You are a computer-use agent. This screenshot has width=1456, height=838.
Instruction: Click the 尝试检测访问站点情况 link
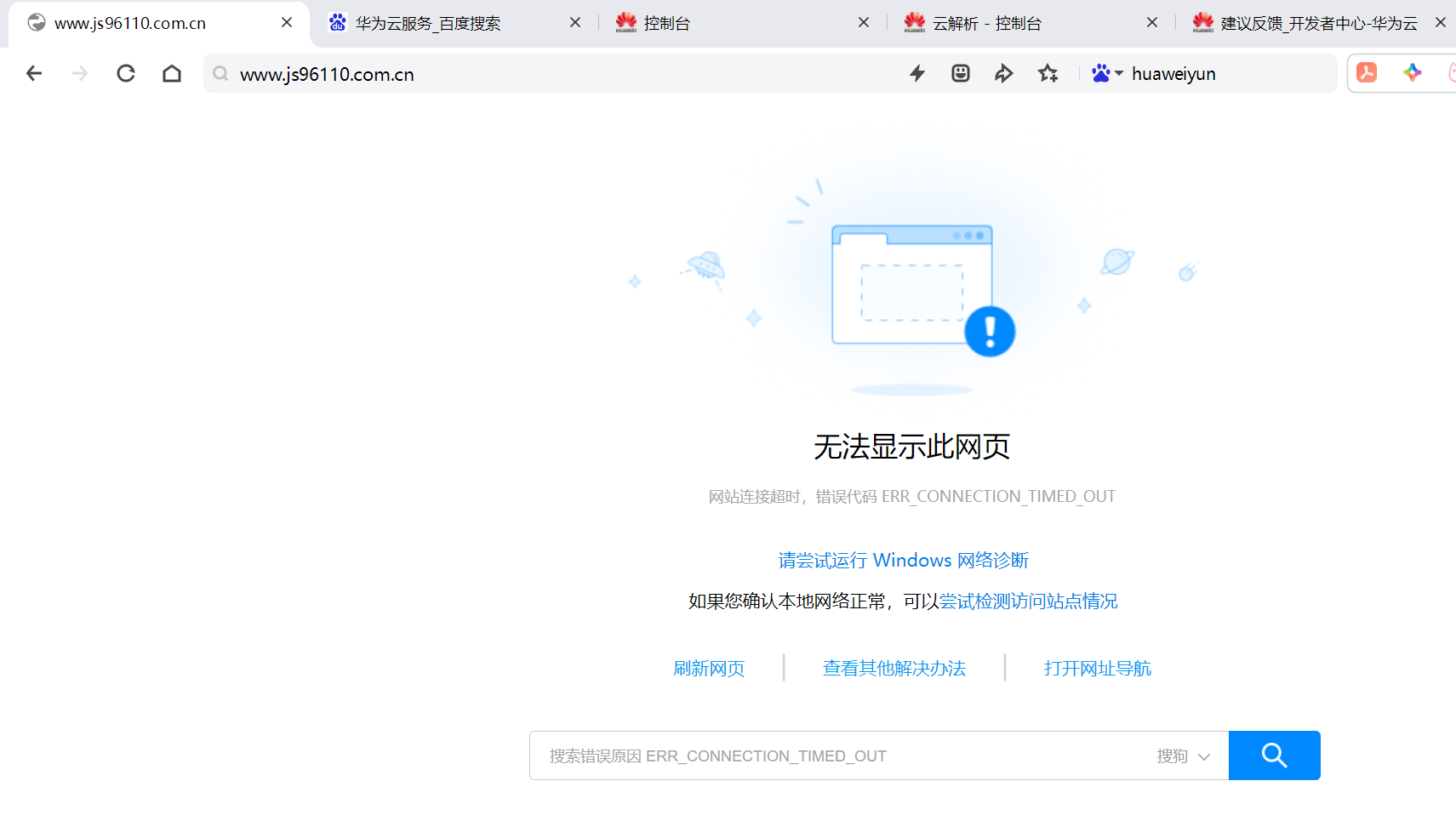(x=1028, y=601)
